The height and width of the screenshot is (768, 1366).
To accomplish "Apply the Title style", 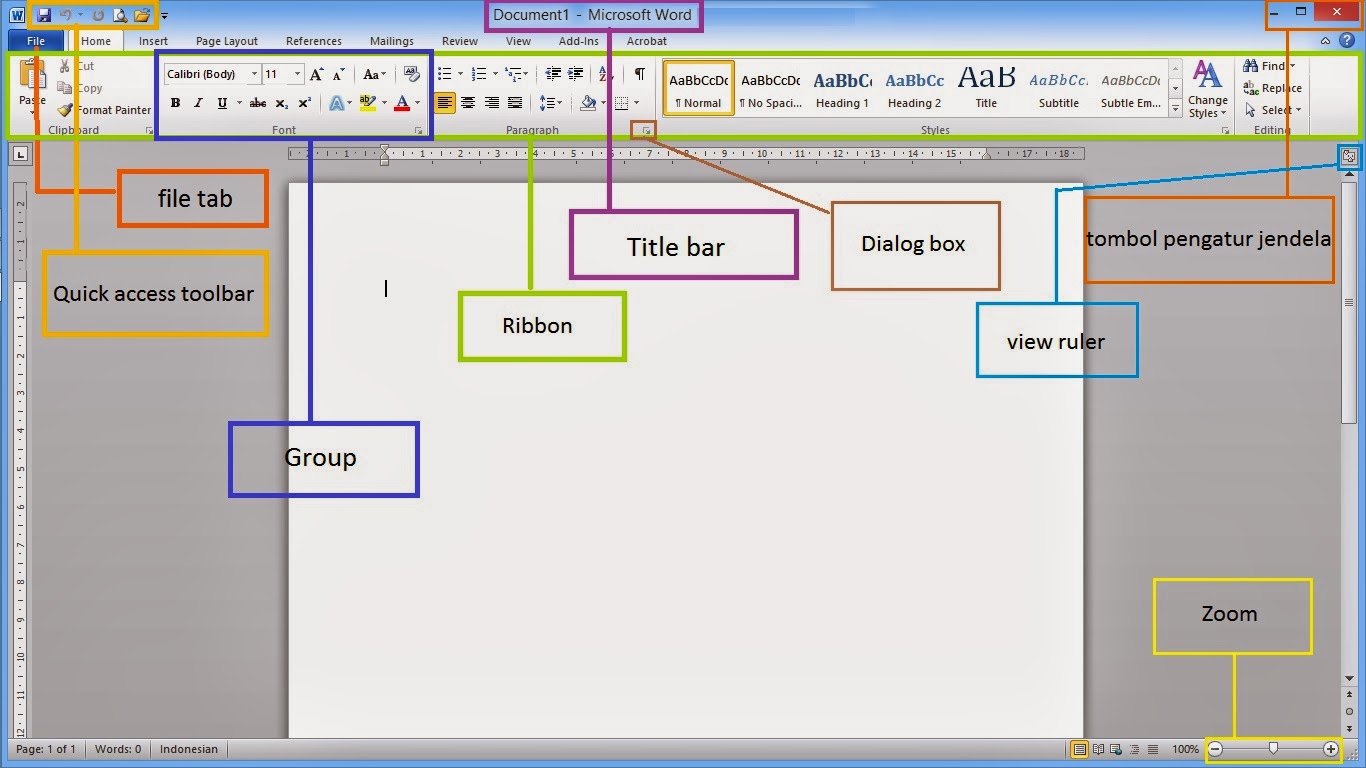I will 986,89.
